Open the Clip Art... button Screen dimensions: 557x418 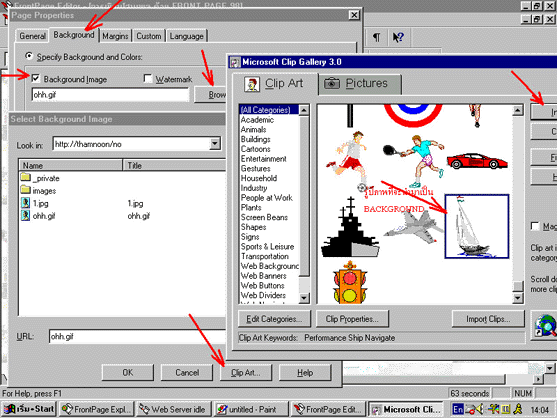click(x=246, y=373)
